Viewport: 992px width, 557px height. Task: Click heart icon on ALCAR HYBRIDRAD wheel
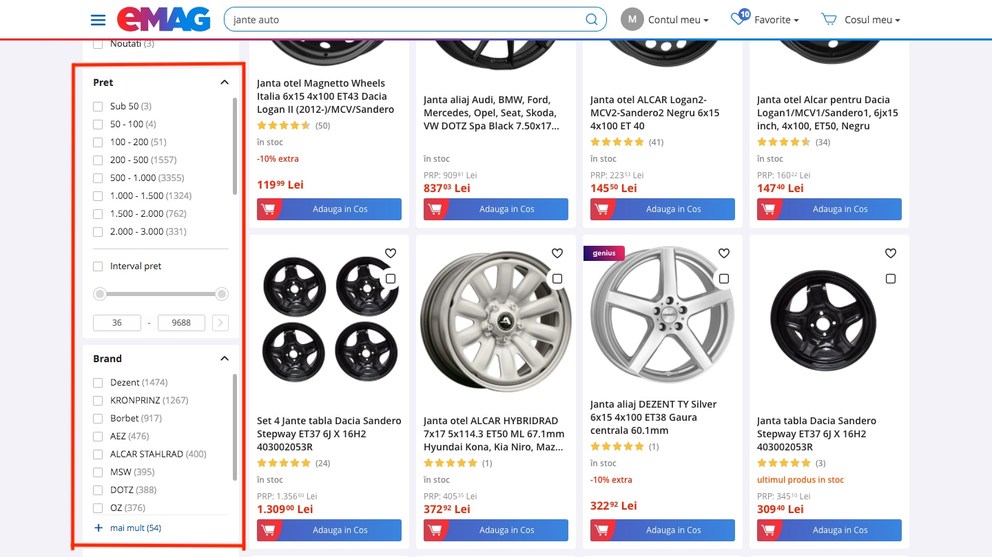pos(557,253)
